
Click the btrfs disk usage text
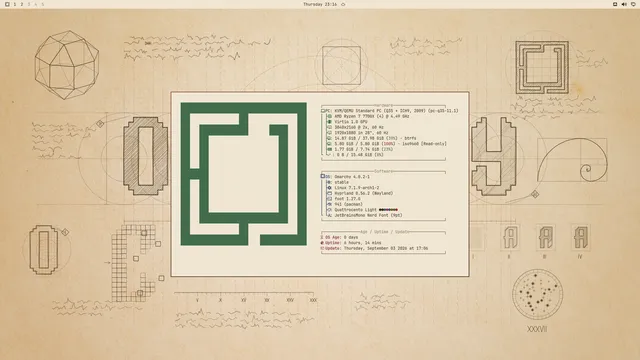click(x=376, y=138)
